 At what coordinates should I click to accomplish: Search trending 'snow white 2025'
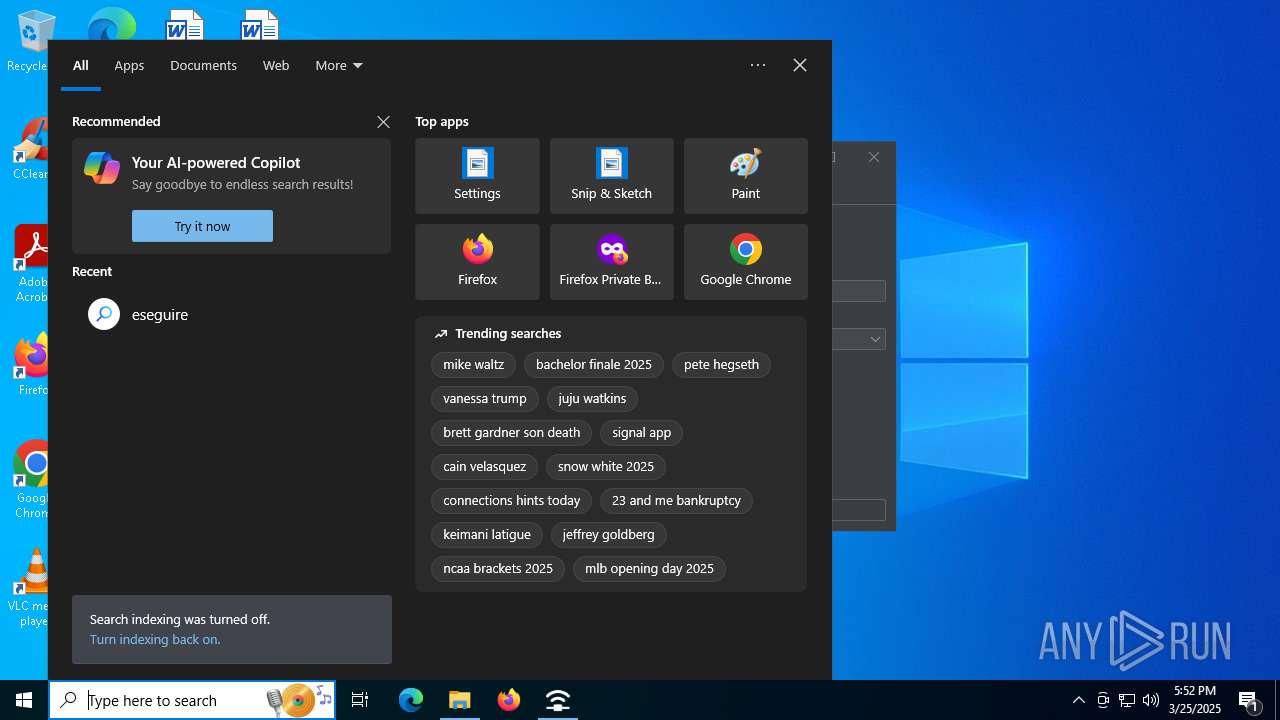(605, 467)
